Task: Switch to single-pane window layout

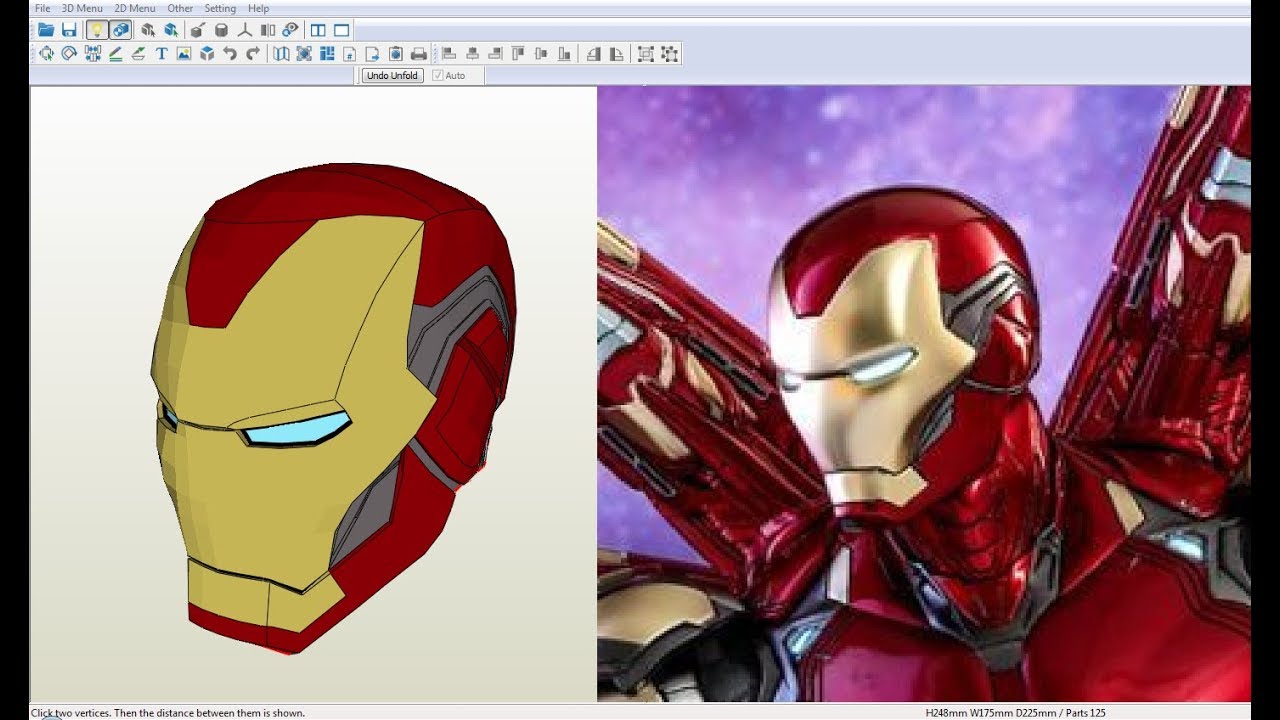Action: click(x=341, y=30)
